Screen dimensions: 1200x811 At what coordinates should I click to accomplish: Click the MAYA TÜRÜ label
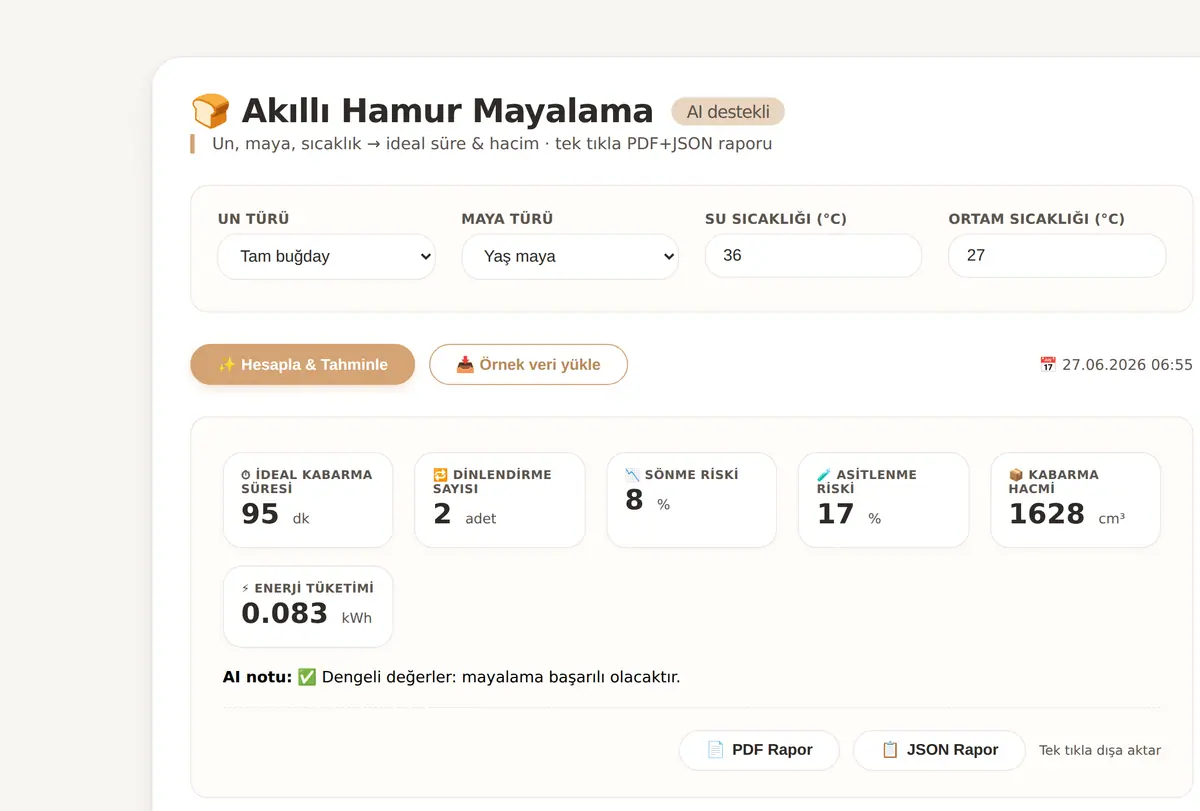[x=507, y=219]
